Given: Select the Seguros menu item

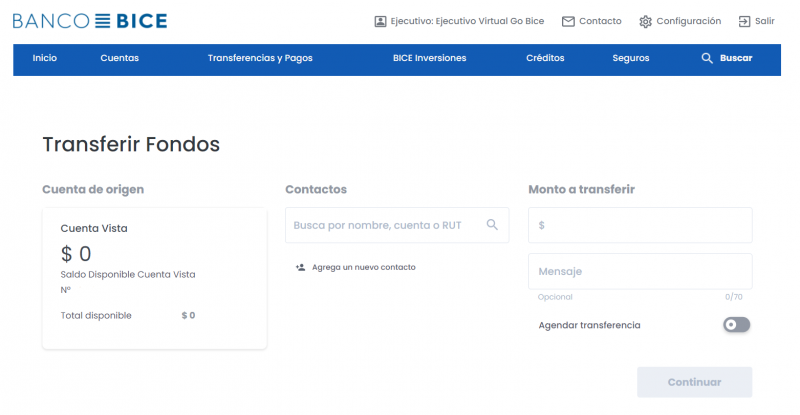Looking at the screenshot, I should click(631, 58).
